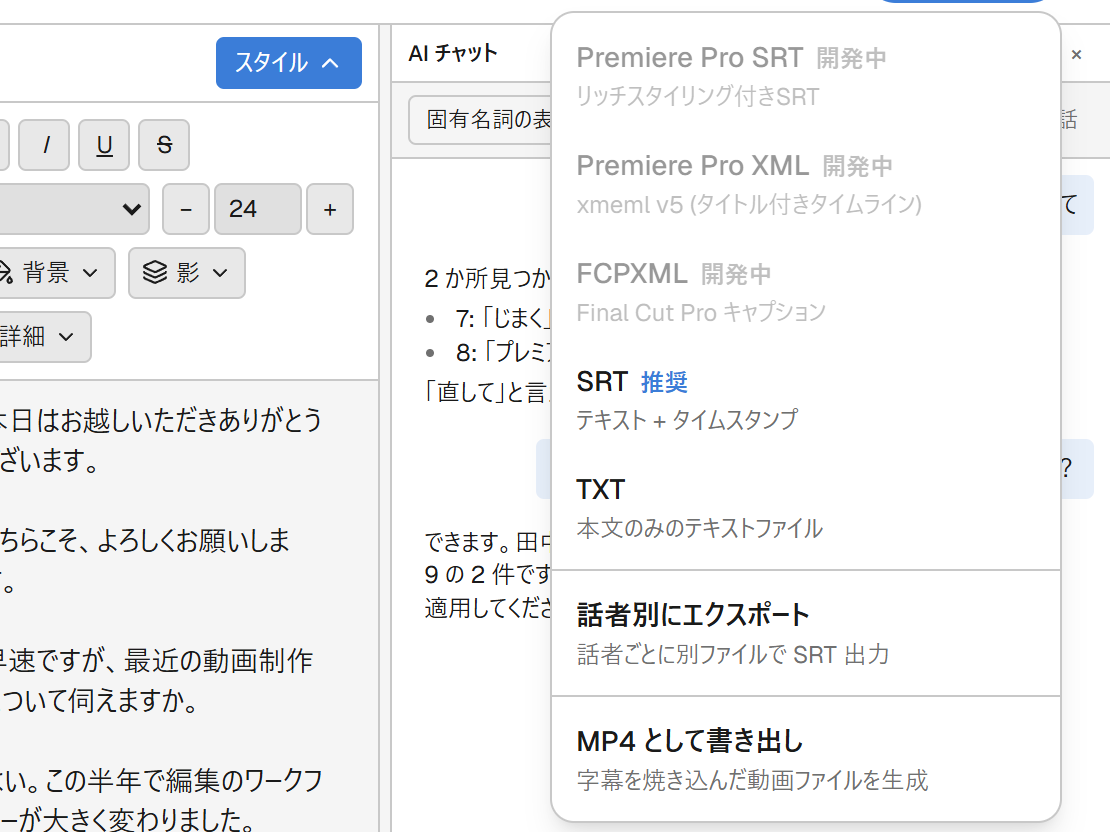Click the AI チャット panel title
The height and width of the screenshot is (832, 1110).
[453, 53]
